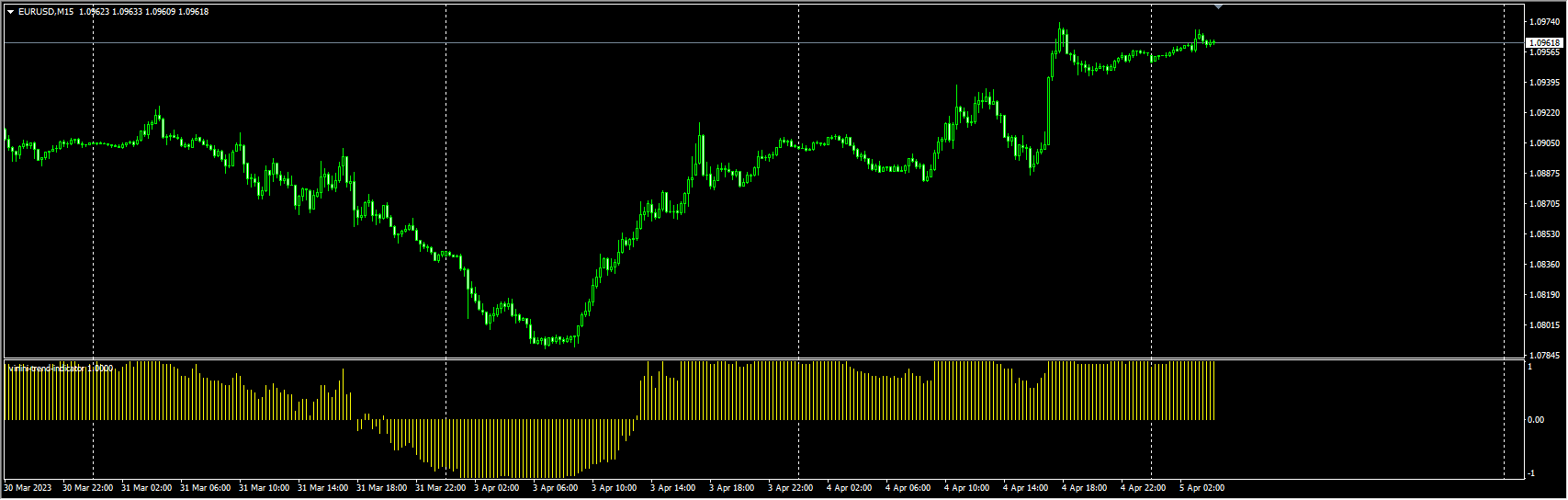Click price scale value 1.09740
This screenshot has width=1568, height=500.
click(1545, 21)
